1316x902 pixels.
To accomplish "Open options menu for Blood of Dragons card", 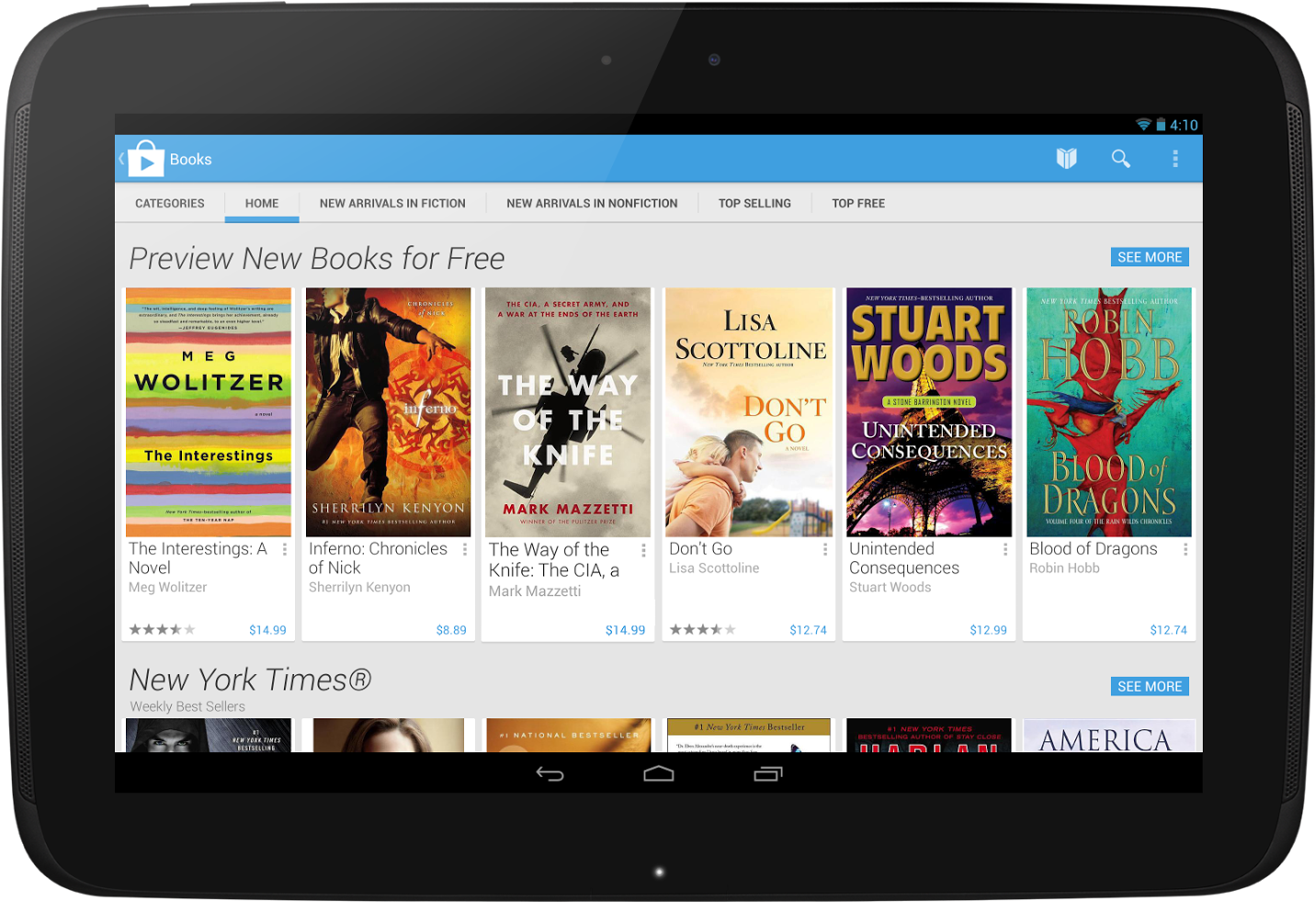I will pyautogui.click(x=1186, y=549).
